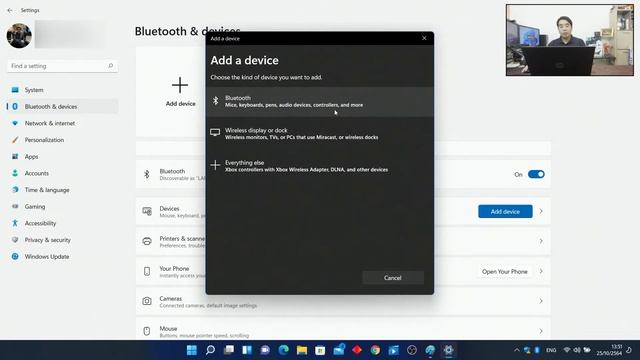This screenshot has width=640, height=360.
Task: Click the Bluetooth icon in Bluetooth row
Action: pyautogui.click(x=147, y=174)
